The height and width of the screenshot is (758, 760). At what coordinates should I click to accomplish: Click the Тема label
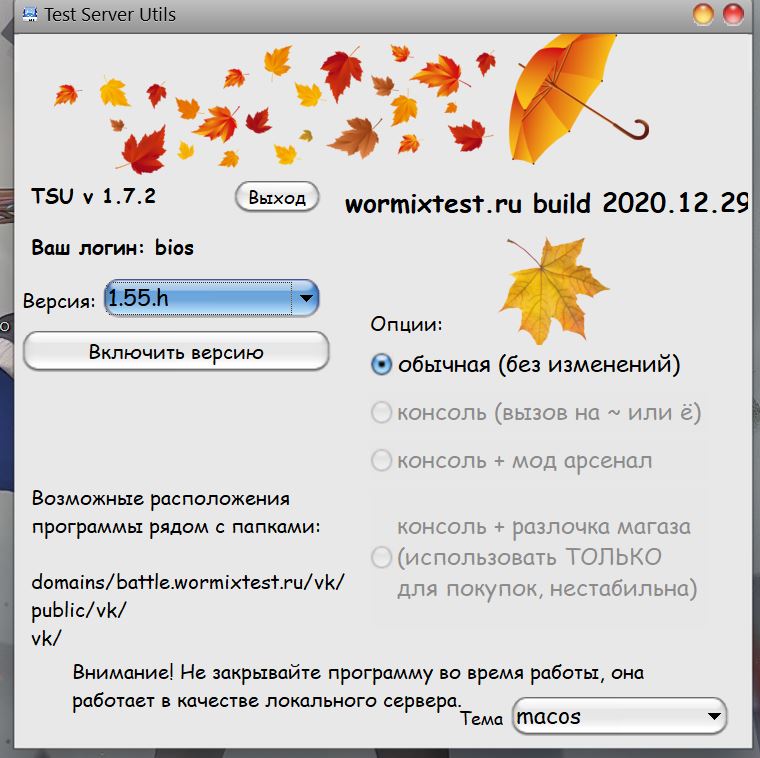tap(481, 718)
